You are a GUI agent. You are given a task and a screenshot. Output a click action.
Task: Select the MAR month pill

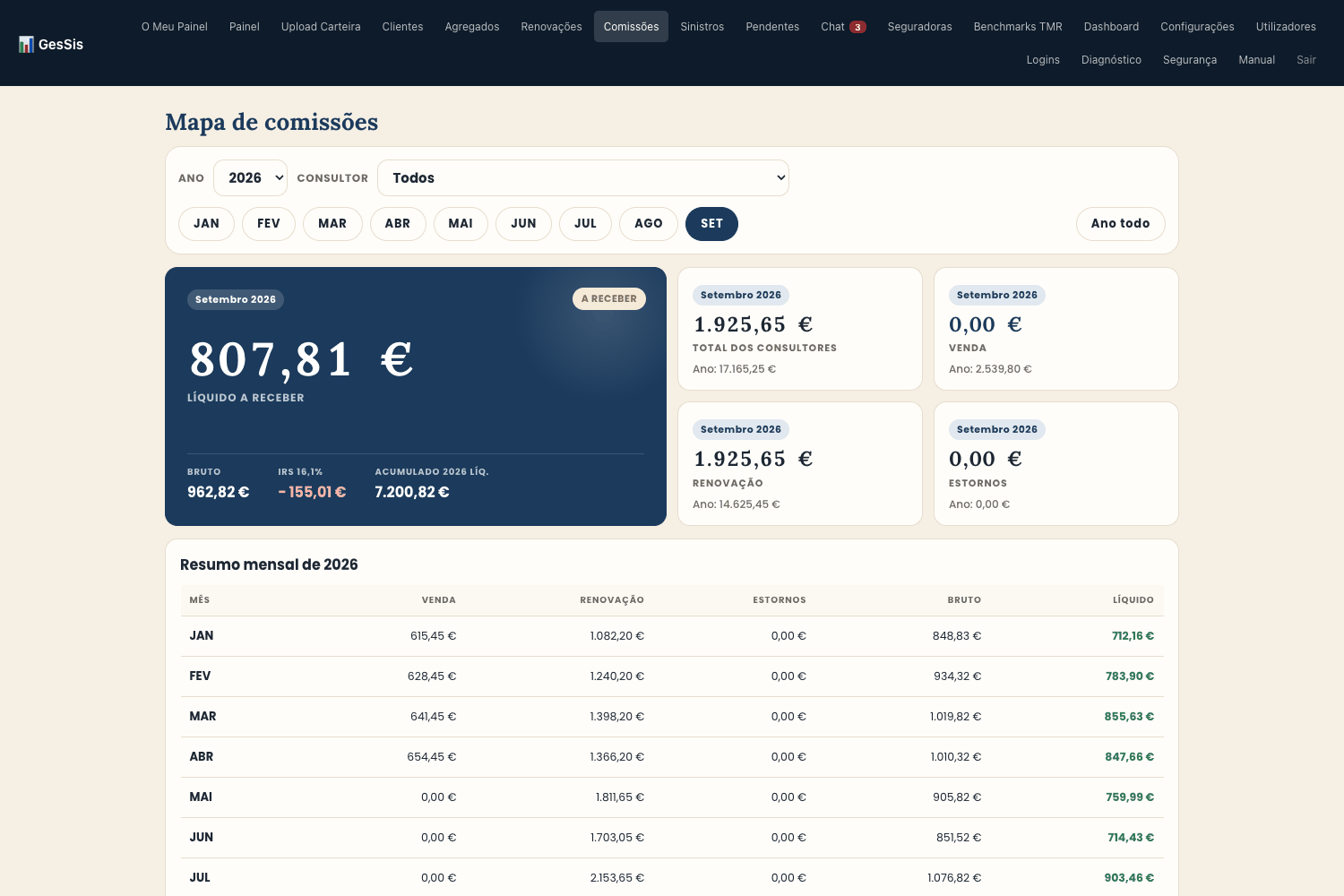(332, 224)
